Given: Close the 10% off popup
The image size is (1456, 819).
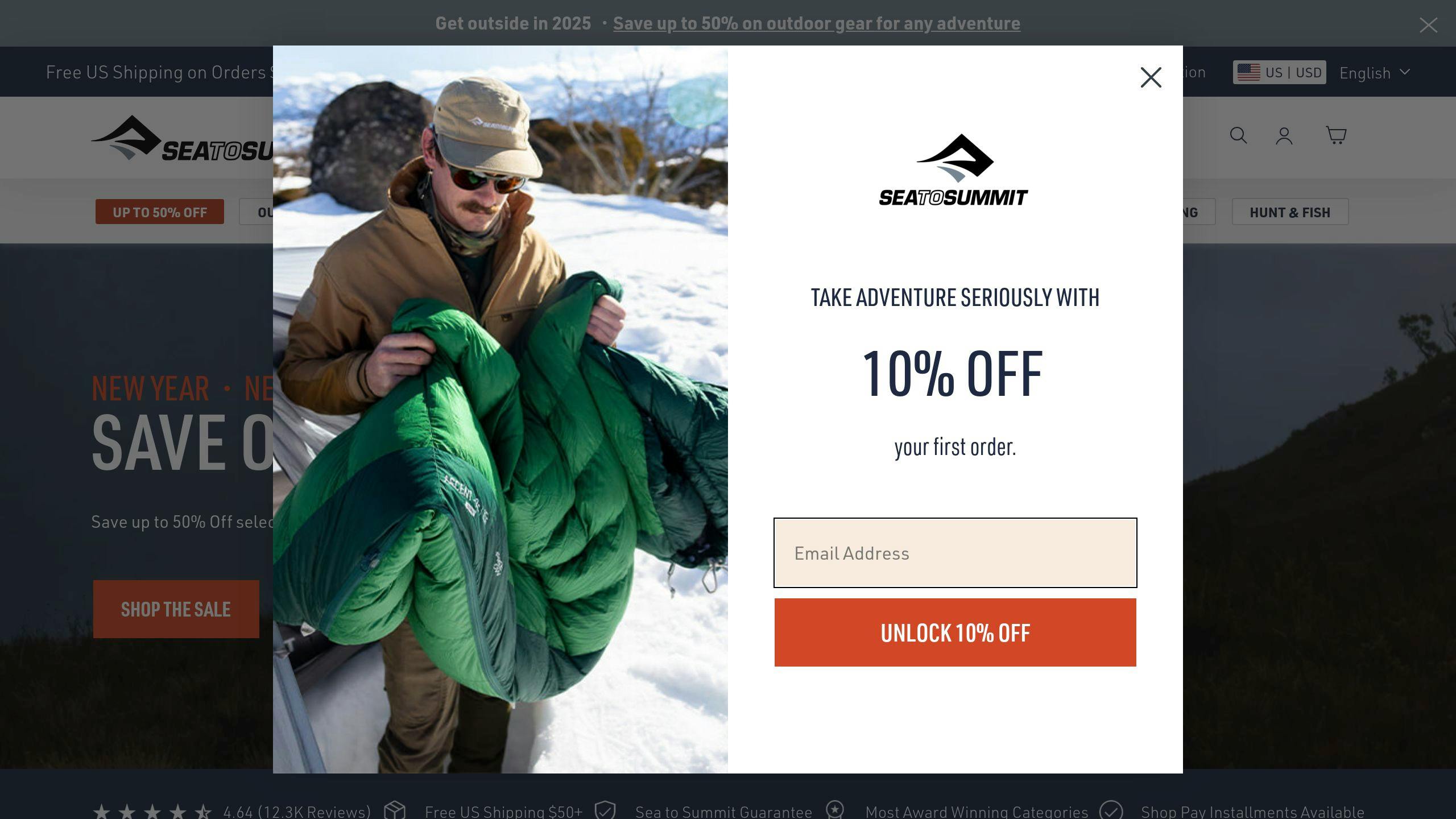Looking at the screenshot, I should 1151,77.
